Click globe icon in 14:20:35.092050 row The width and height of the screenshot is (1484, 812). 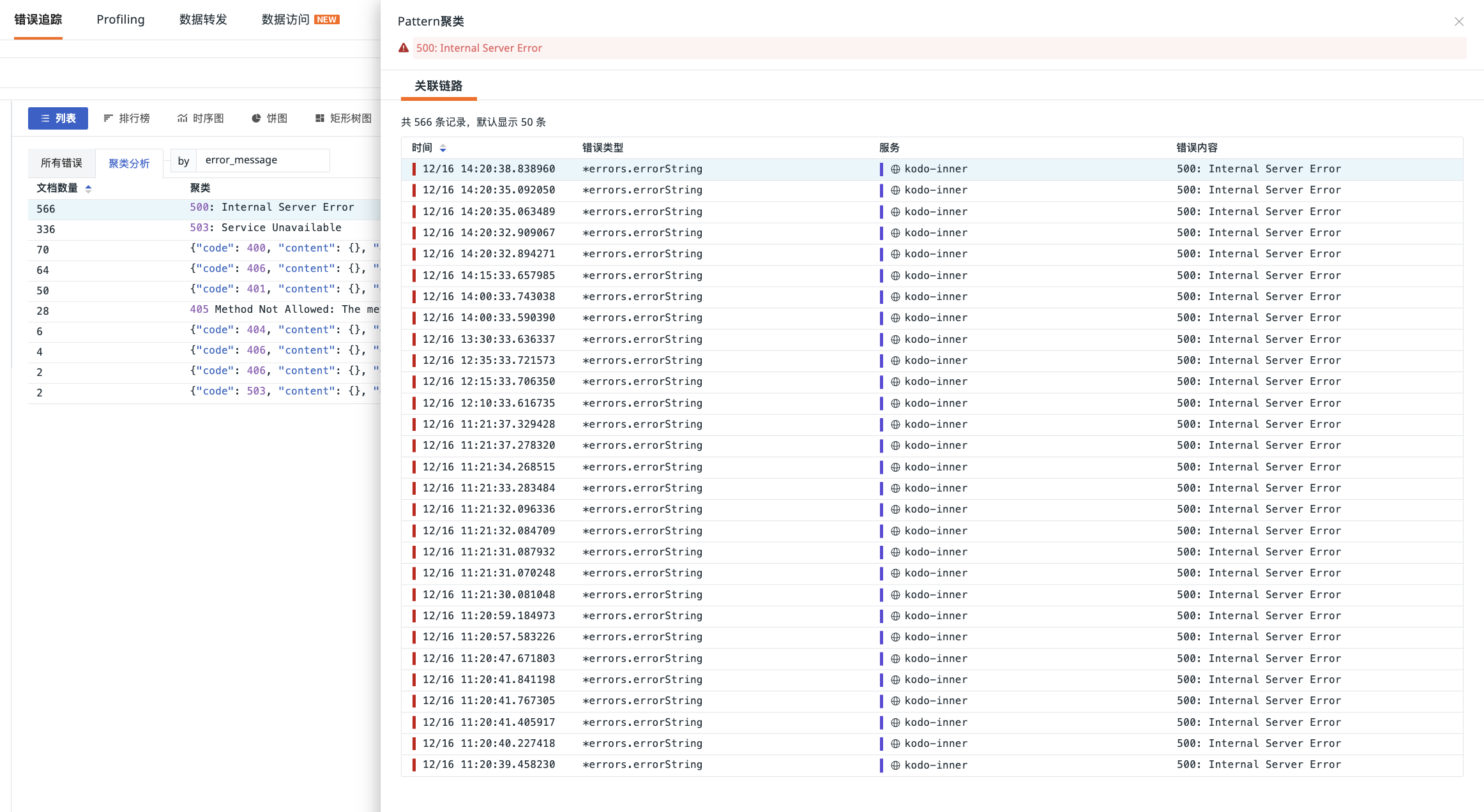coord(895,190)
